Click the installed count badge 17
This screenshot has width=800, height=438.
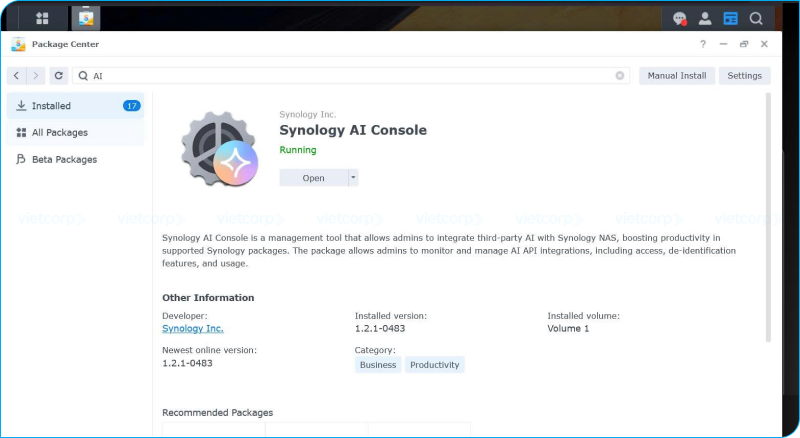pos(132,106)
